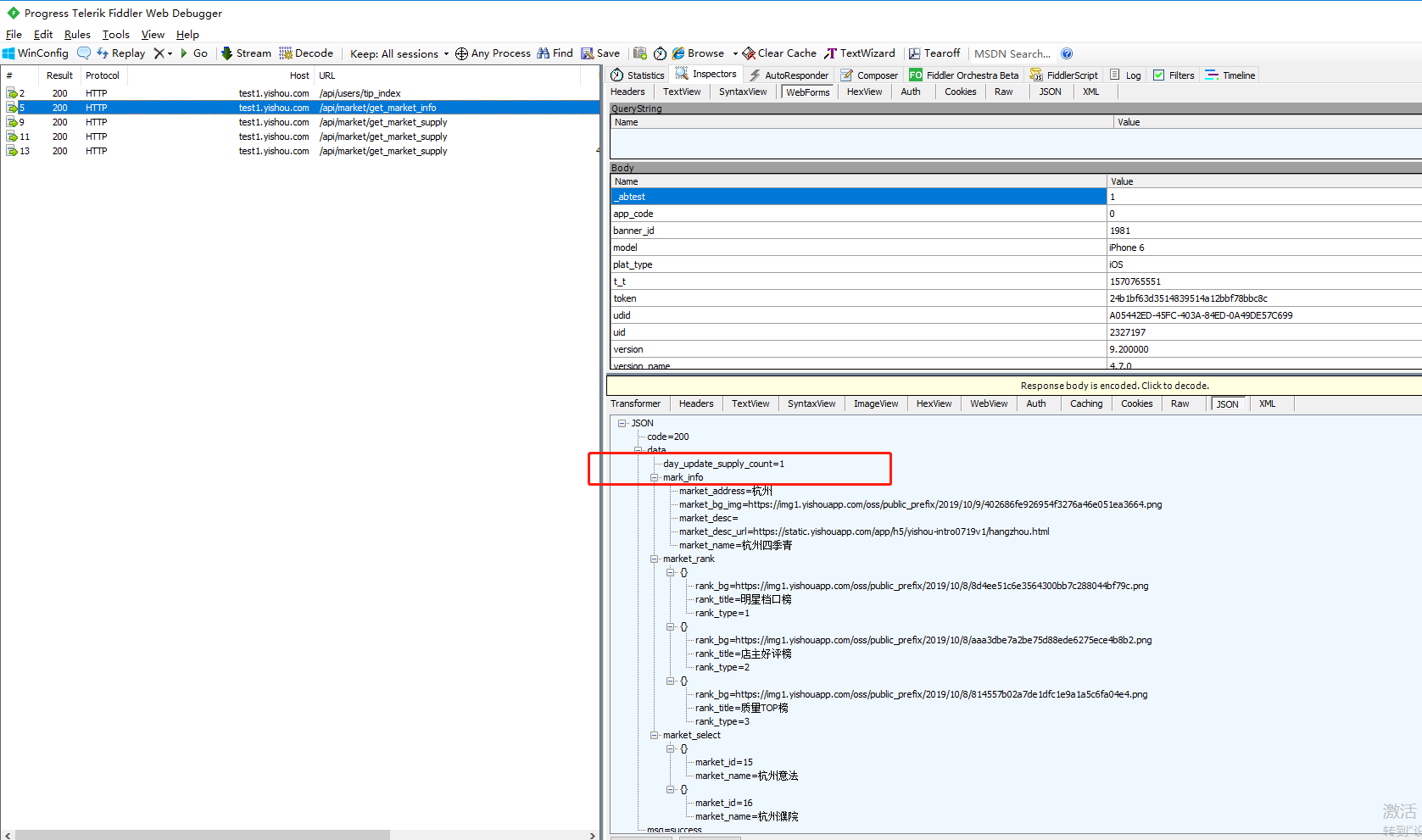Image resolution: width=1422 pixels, height=840 pixels.
Task: Select response Caching tab
Action: [x=1086, y=403]
